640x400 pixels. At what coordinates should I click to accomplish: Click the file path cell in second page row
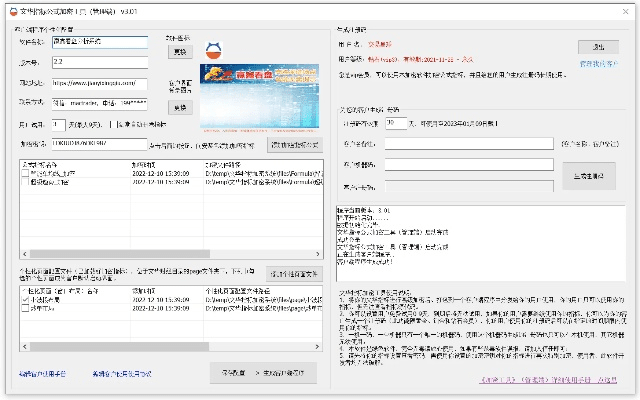[x=264, y=309]
